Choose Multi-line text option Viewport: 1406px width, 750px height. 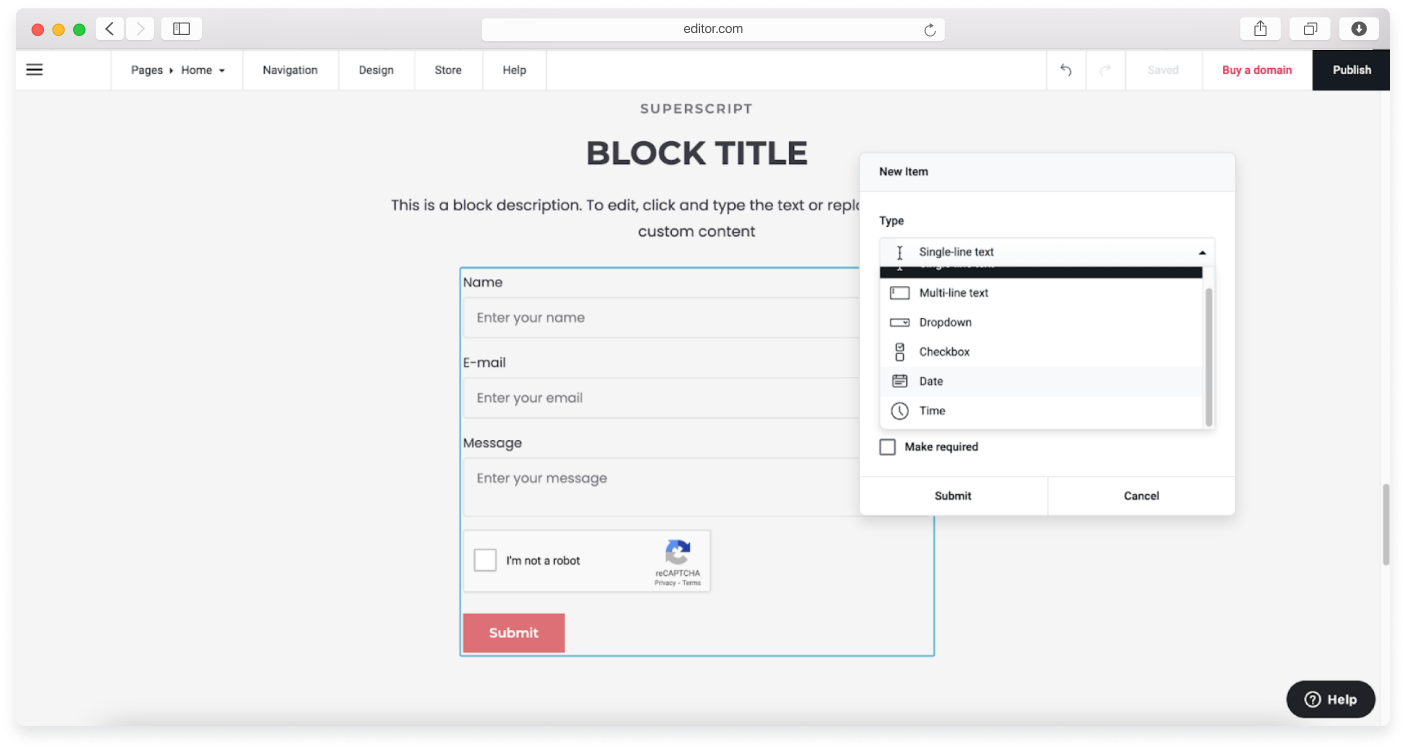[x=1041, y=293]
